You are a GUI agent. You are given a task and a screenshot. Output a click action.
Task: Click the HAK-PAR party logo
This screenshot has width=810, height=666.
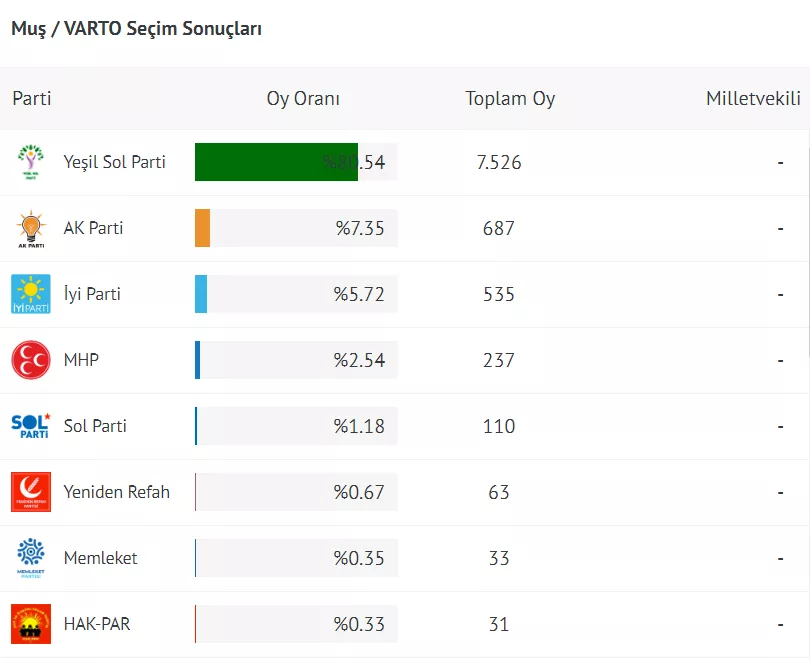[31, 624]
